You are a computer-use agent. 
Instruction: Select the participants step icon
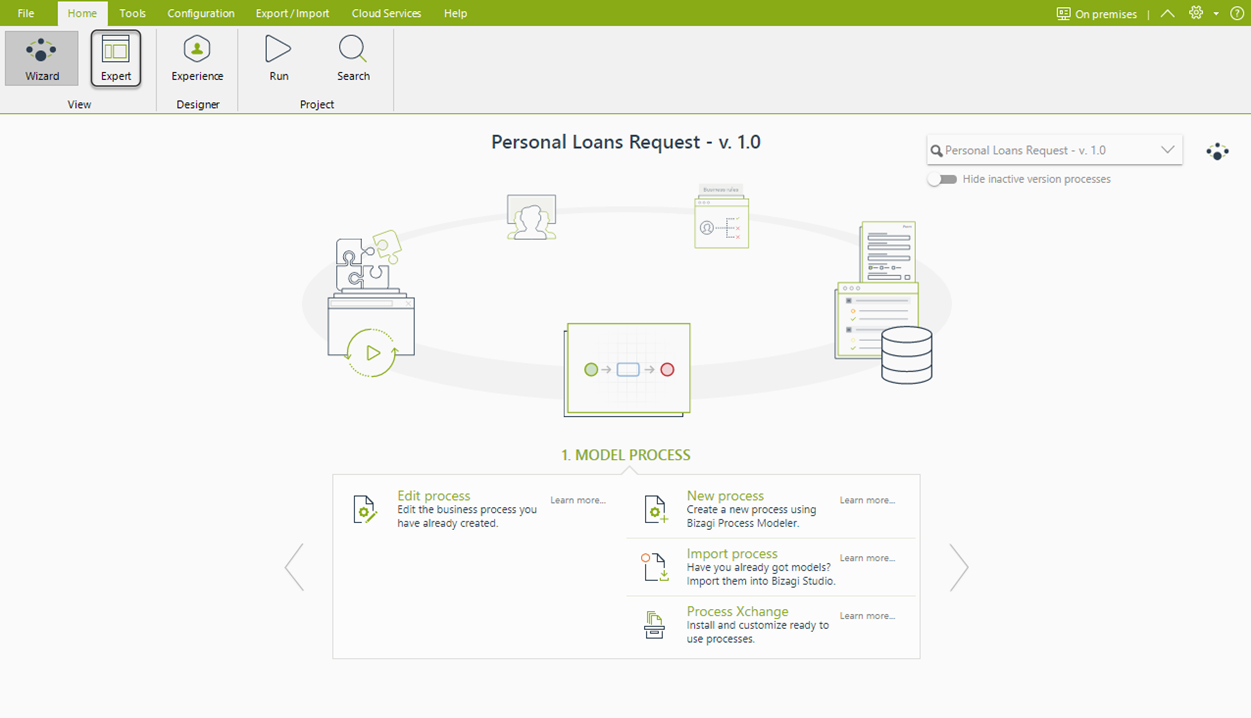click(x=531, y=217)
